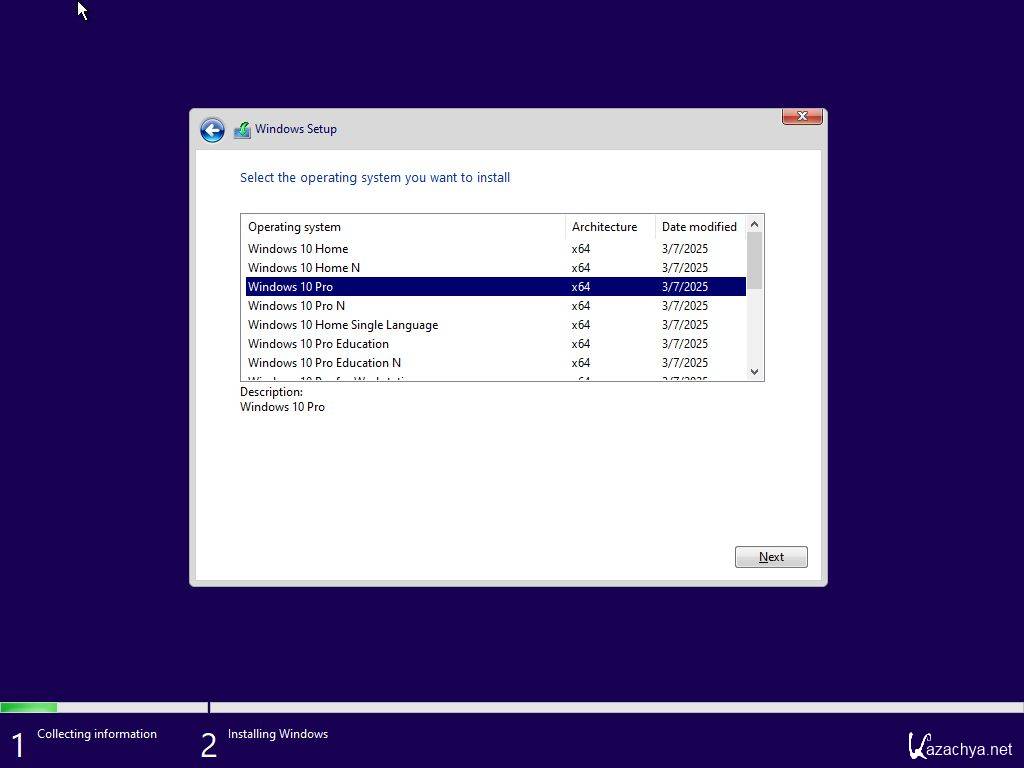1024x768 pixels.
Task: Click the blue back arrow button
Action: point(212,130)
